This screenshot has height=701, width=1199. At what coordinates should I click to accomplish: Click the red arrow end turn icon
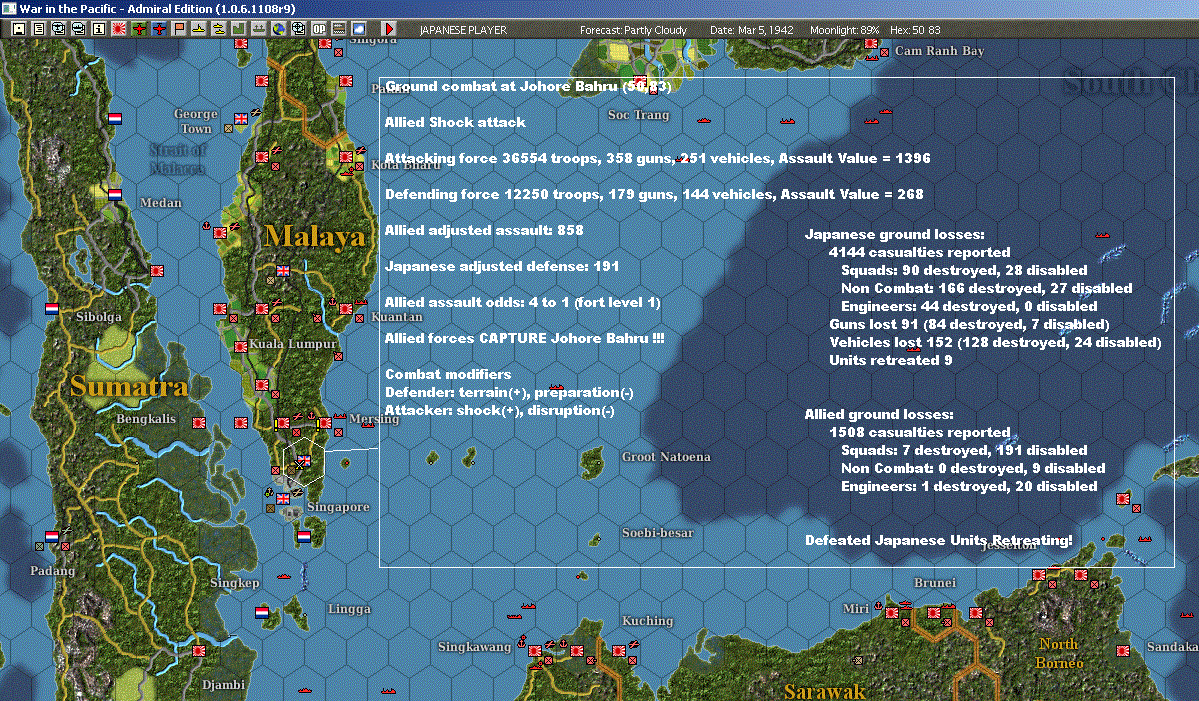point(388,29)
